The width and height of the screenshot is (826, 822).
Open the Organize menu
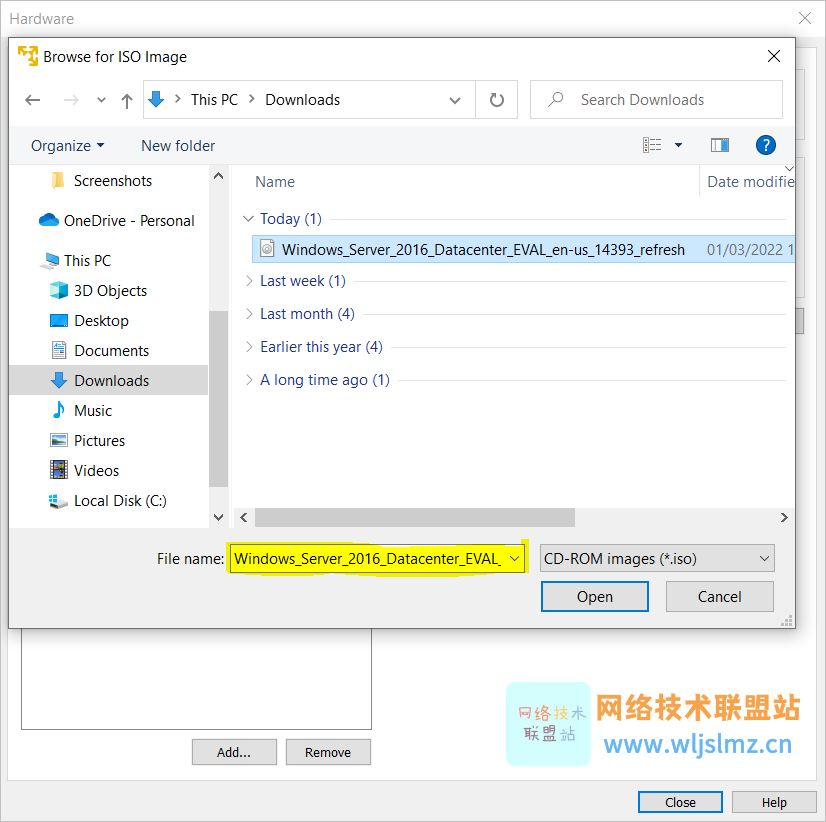point(67,145)
